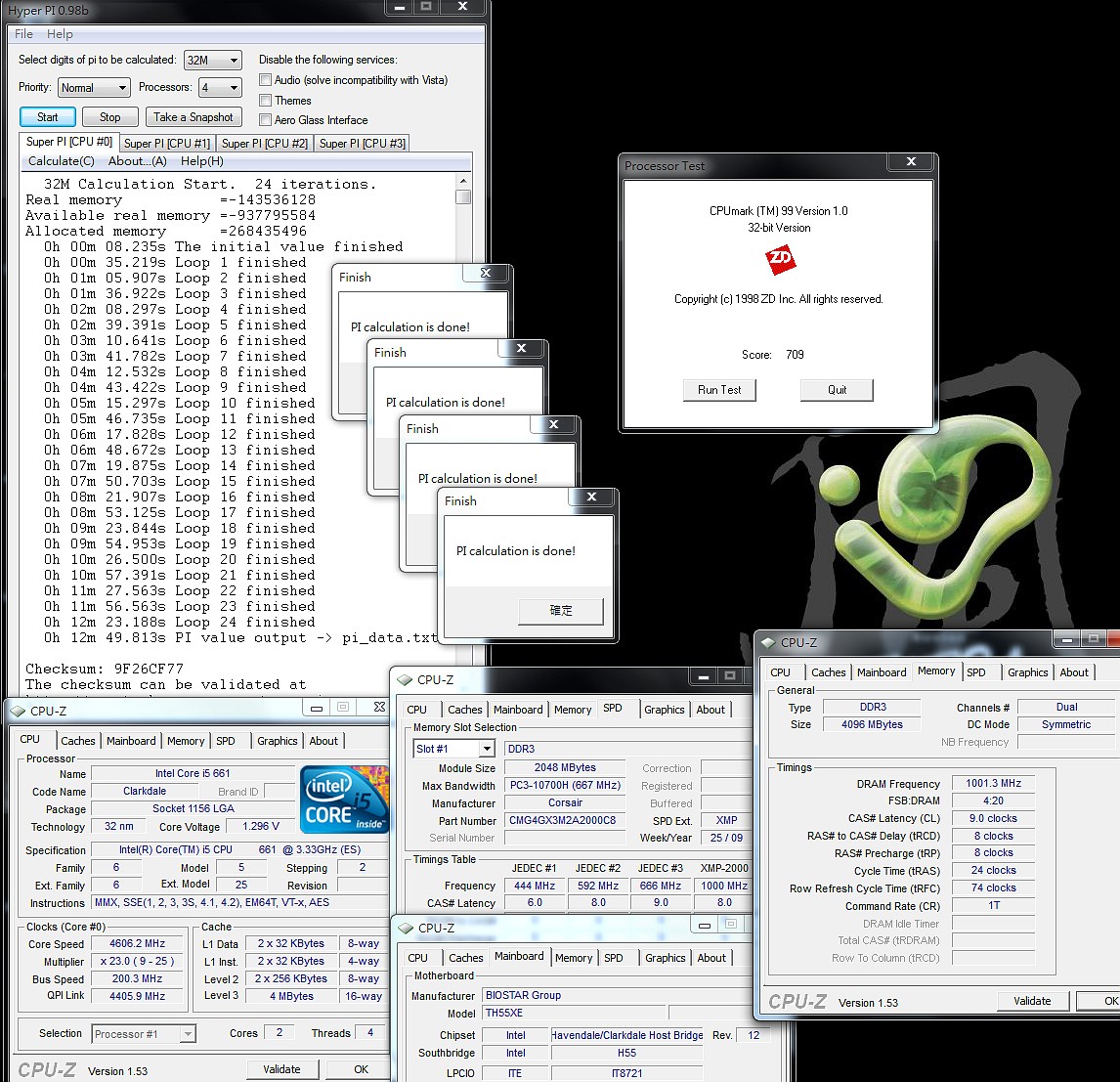
Task: Open Graphics tab in CPU-Z window with Intel logo
Action: tap(278, 741)
